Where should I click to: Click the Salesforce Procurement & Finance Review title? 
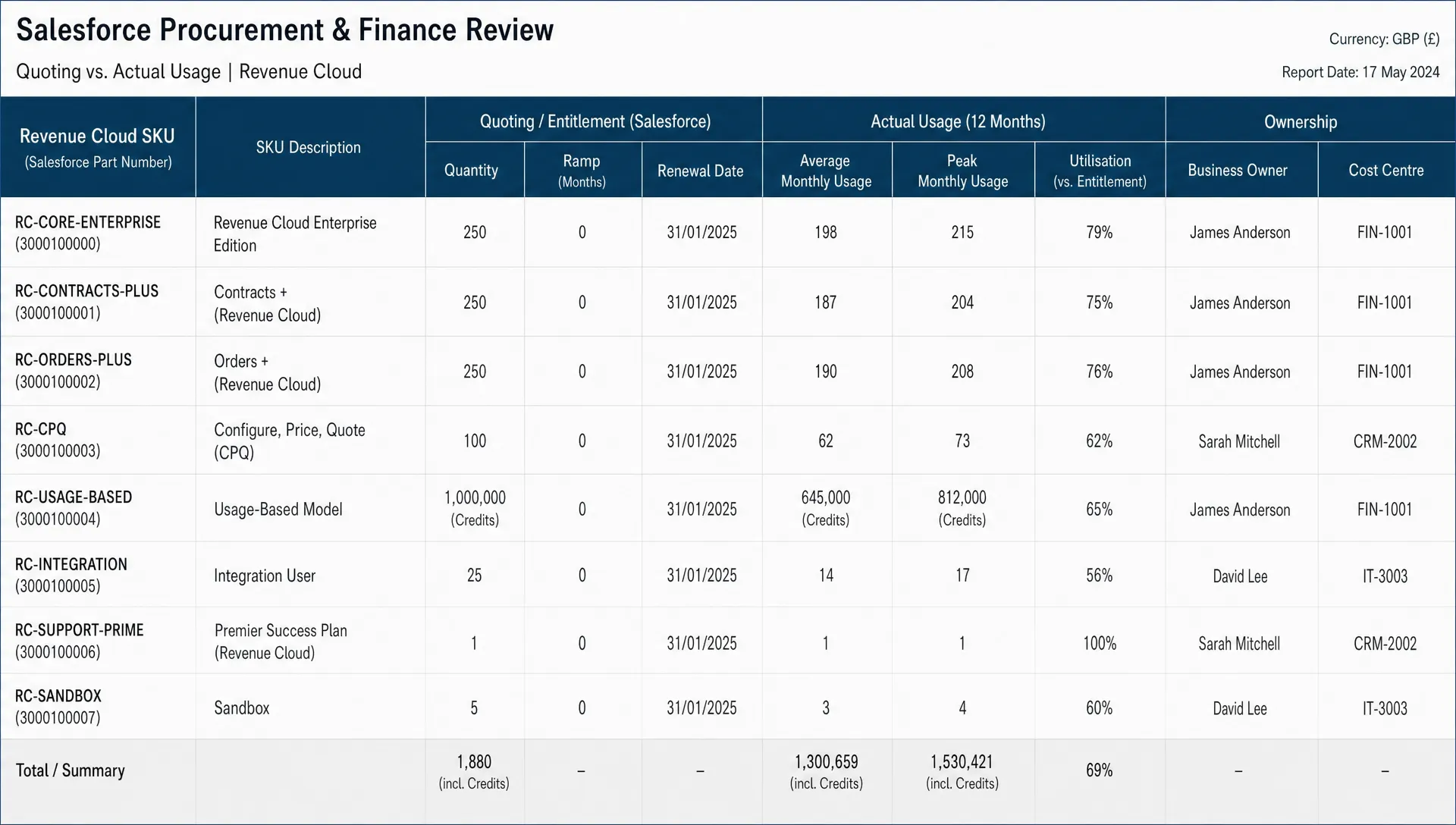tap(285, 30)
